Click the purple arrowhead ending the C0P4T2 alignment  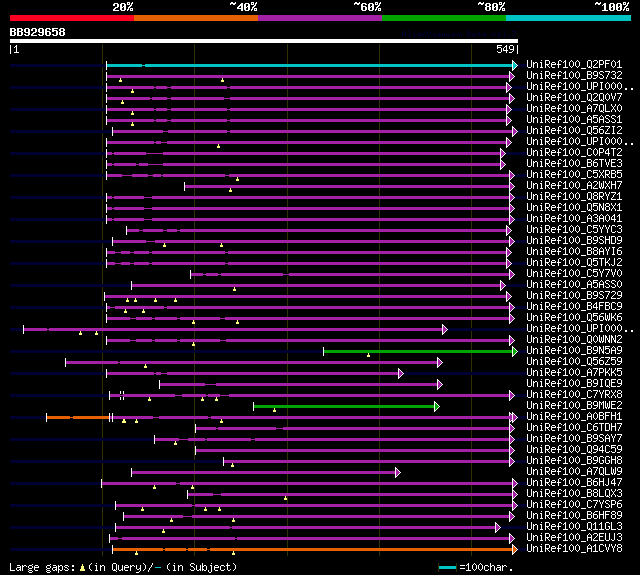503,153
